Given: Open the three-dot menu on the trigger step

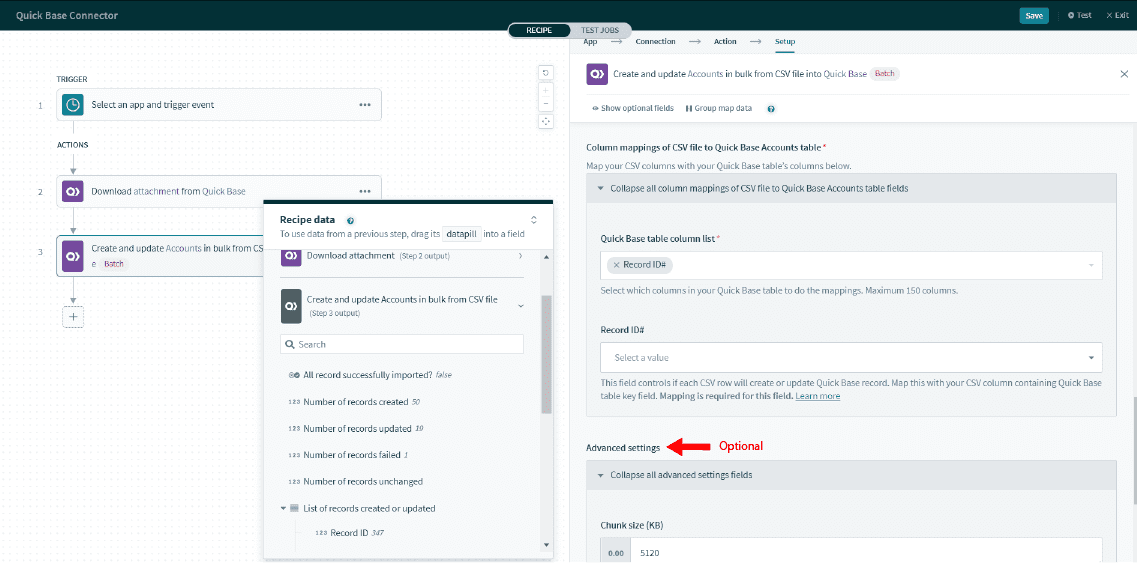Looking at the screenshot, I should click(x=365, y=105).
